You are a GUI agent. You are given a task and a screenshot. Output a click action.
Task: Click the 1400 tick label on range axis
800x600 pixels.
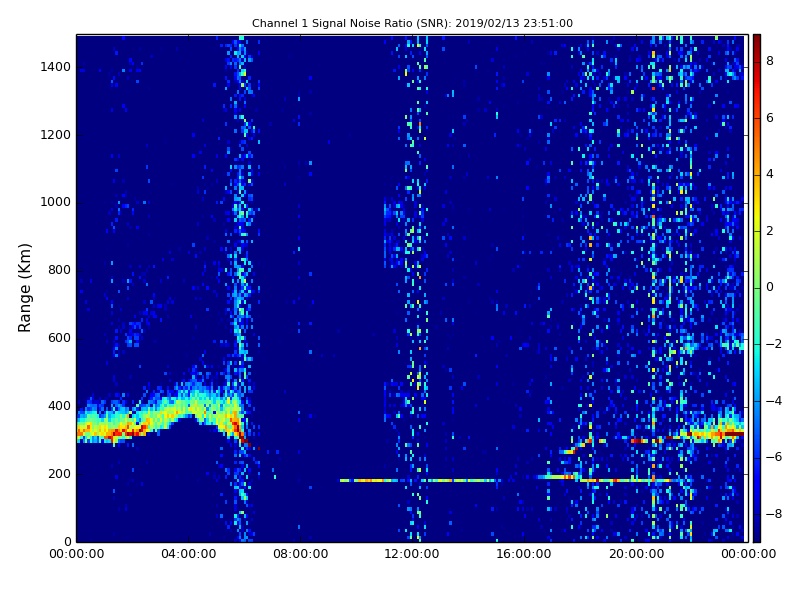coord(56,67)
